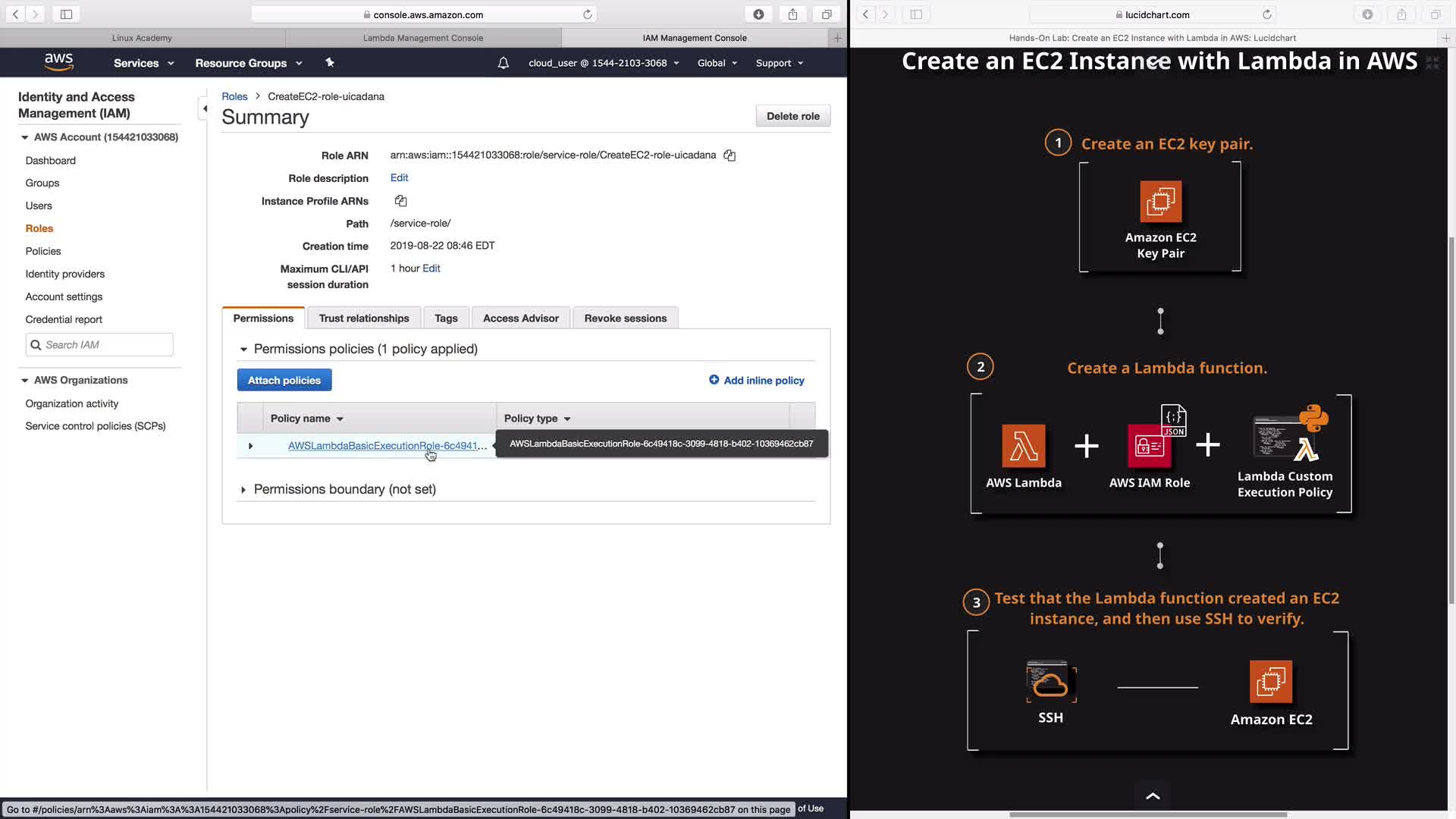
Task: Click the AWS logo home icon
Action: coord(58,63)
